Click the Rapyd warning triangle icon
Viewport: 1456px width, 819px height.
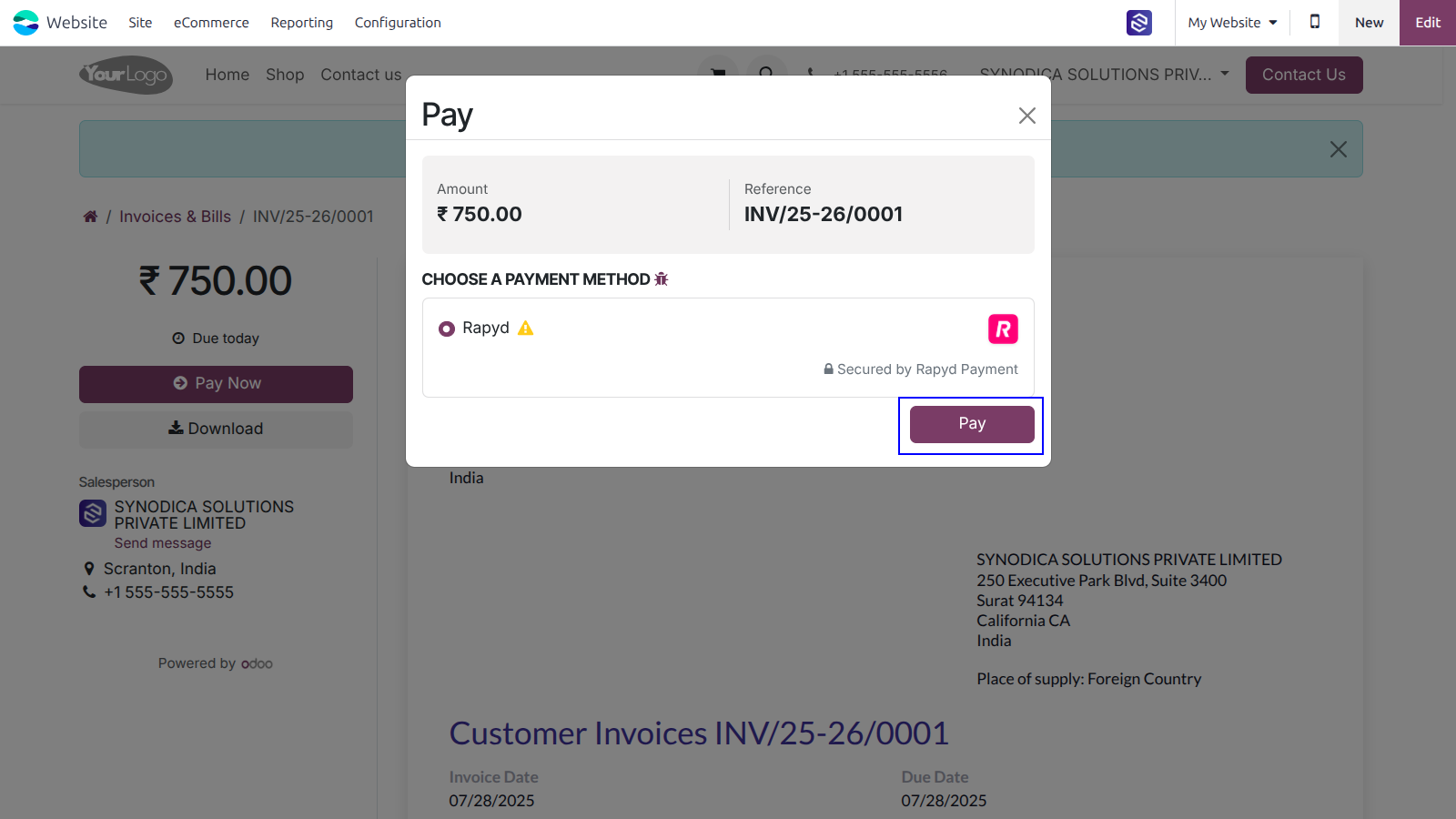coord(526,328)
